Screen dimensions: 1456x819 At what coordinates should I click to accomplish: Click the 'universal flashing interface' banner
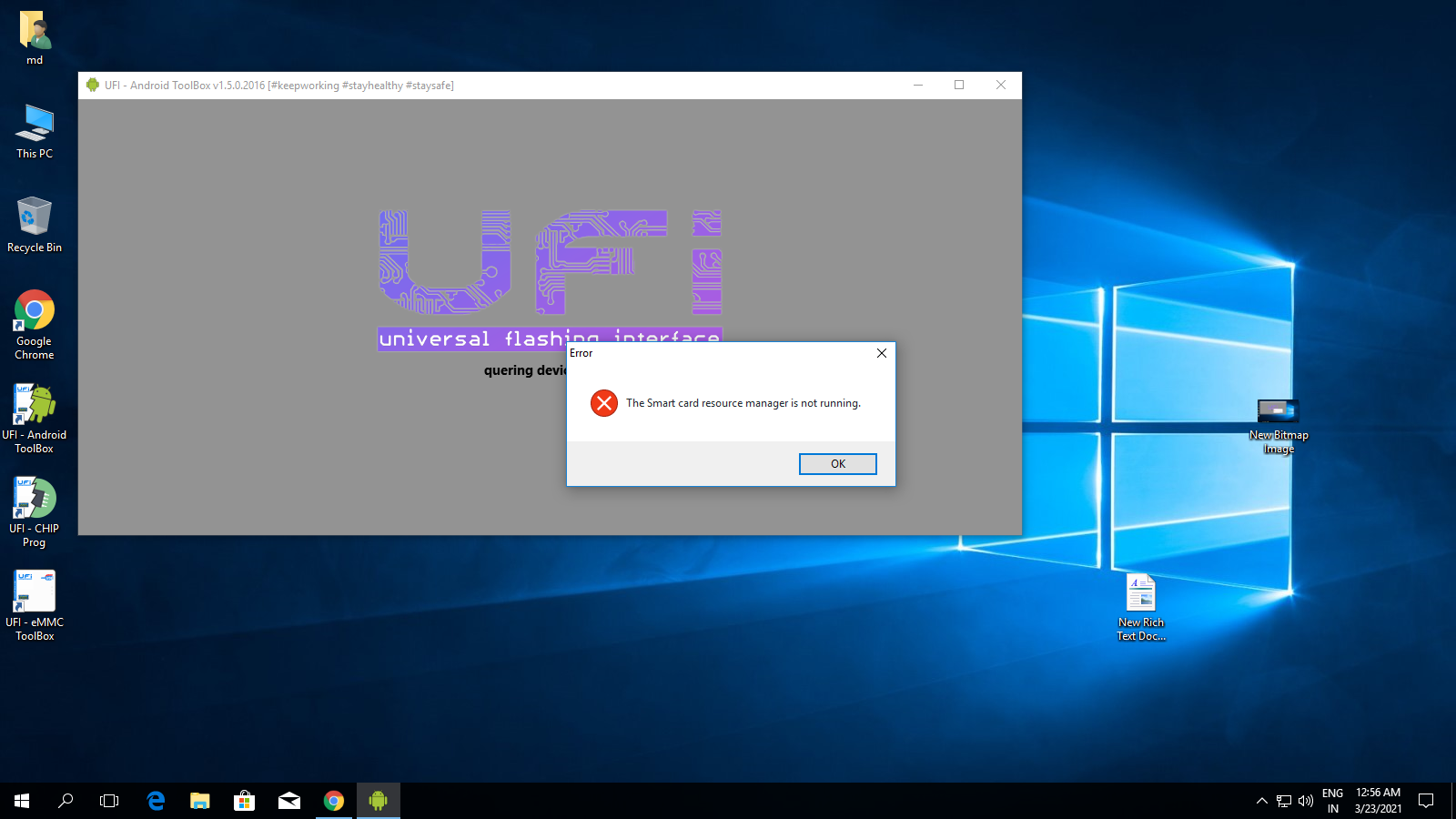click(550, 339)
